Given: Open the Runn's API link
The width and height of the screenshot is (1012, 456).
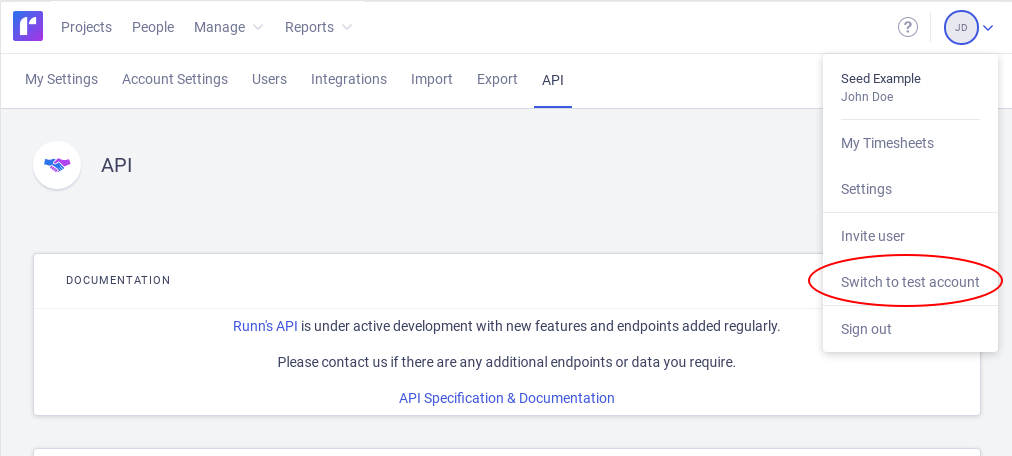Looking at the screenshot, I should tap(265, 326).
